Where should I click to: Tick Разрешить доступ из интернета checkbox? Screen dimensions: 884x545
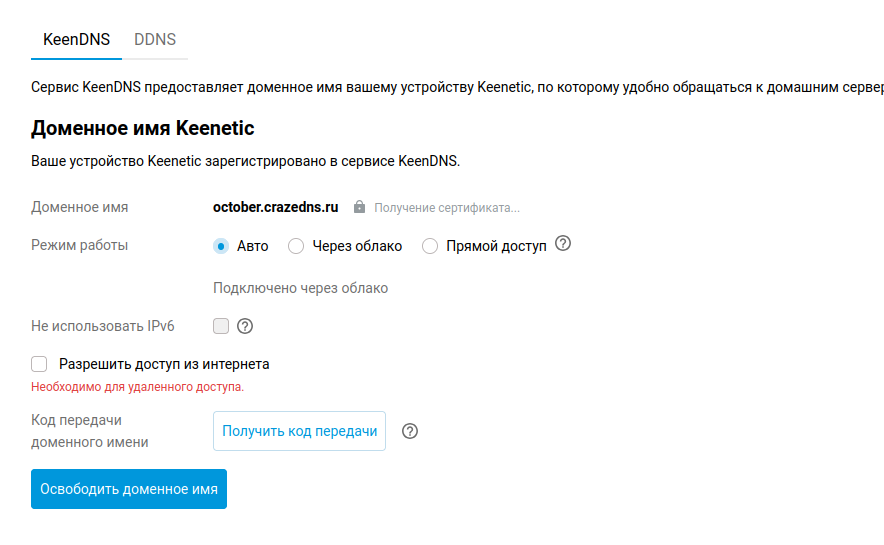pyautogui.click(x=39, y=364)
